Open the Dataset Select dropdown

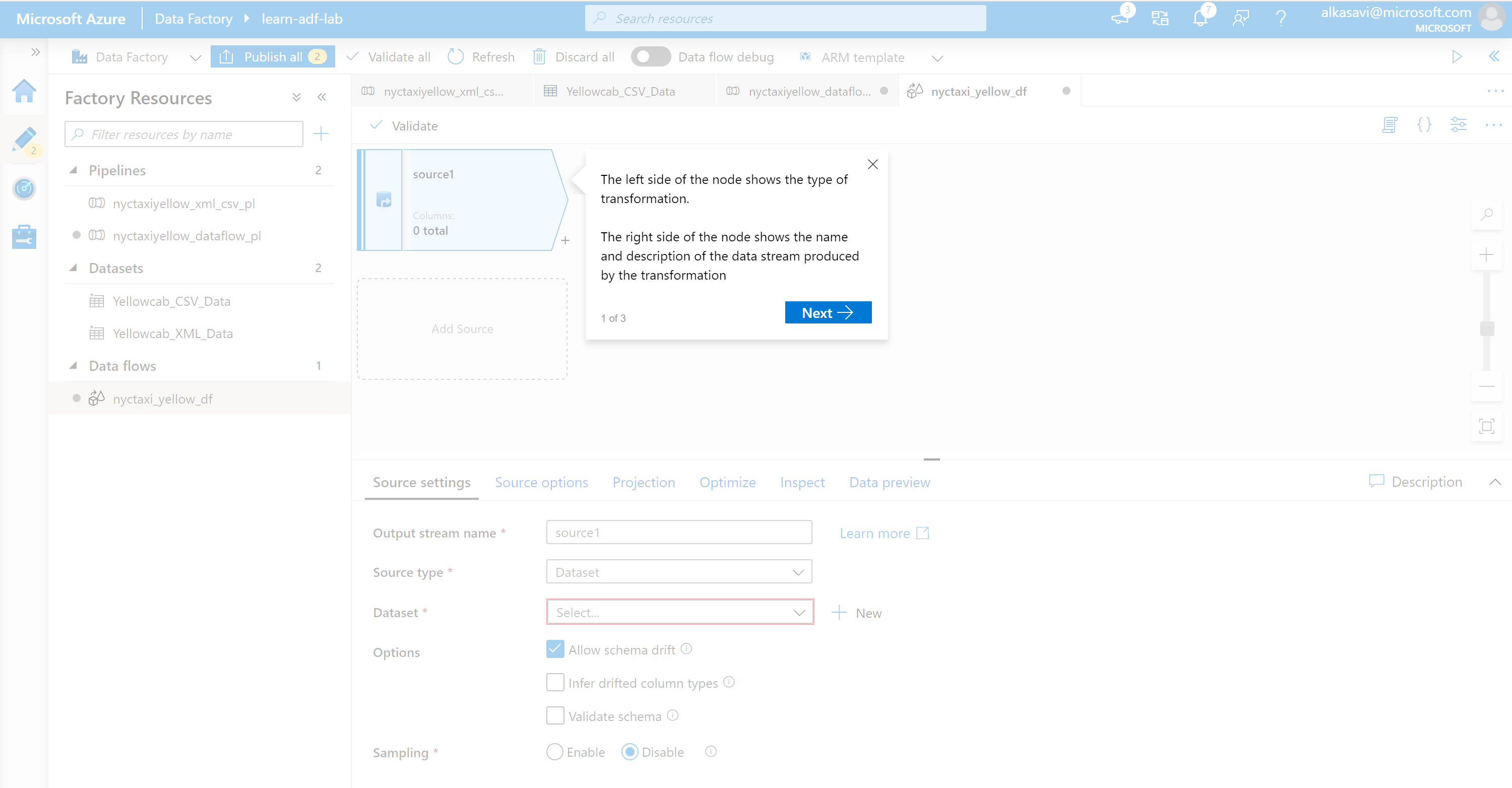click(680, 612)
